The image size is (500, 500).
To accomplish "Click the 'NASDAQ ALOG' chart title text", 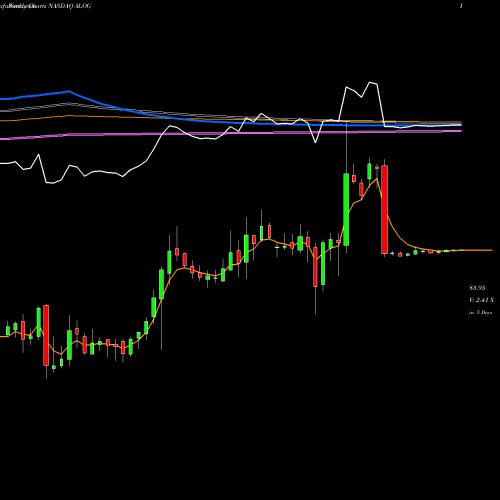I will (70, 6).
